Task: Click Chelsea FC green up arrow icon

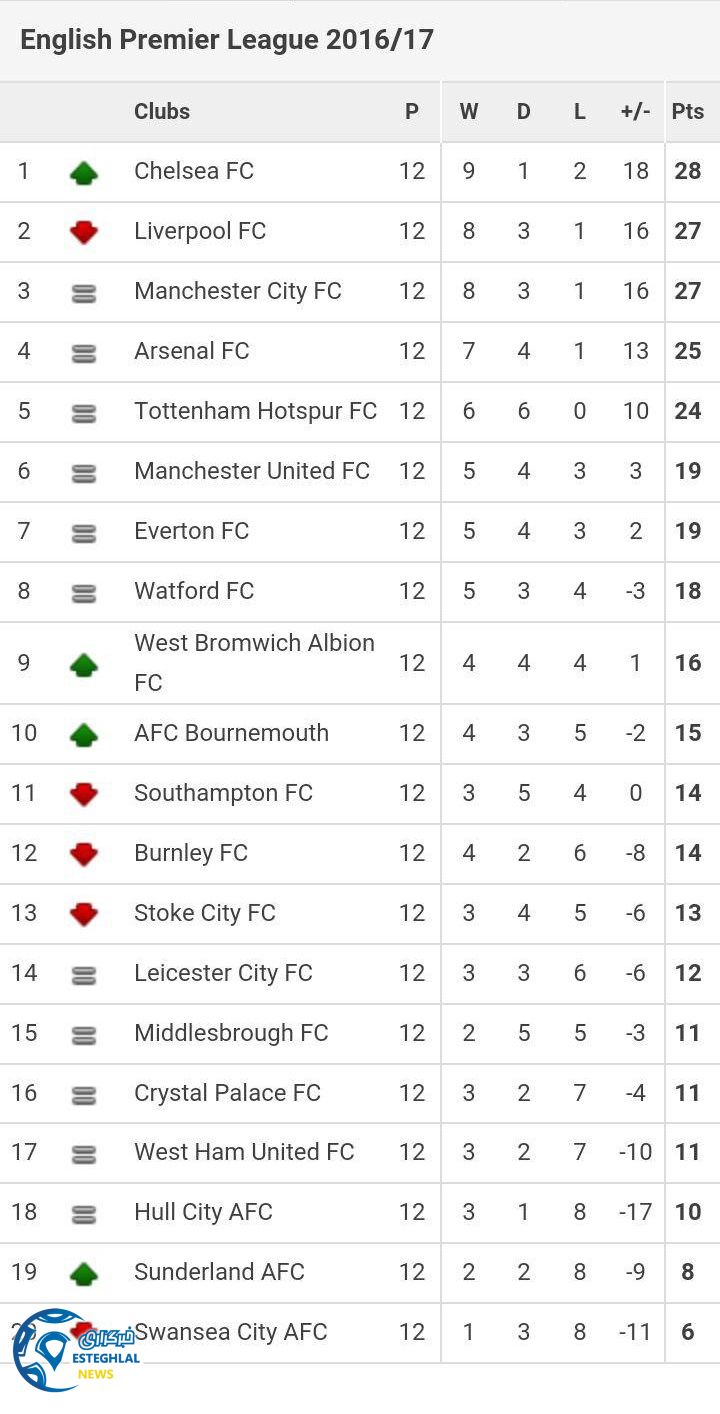Action: coord(84,173)
